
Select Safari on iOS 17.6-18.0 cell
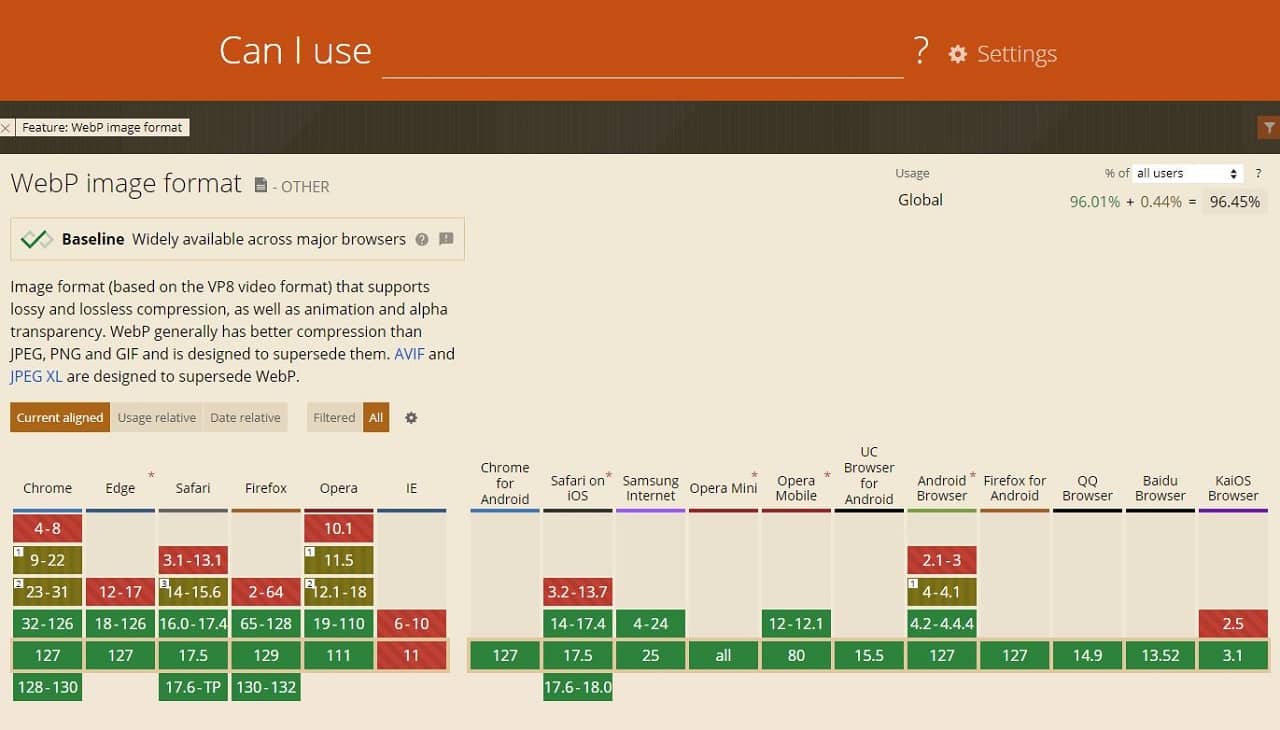click(578, 687)
